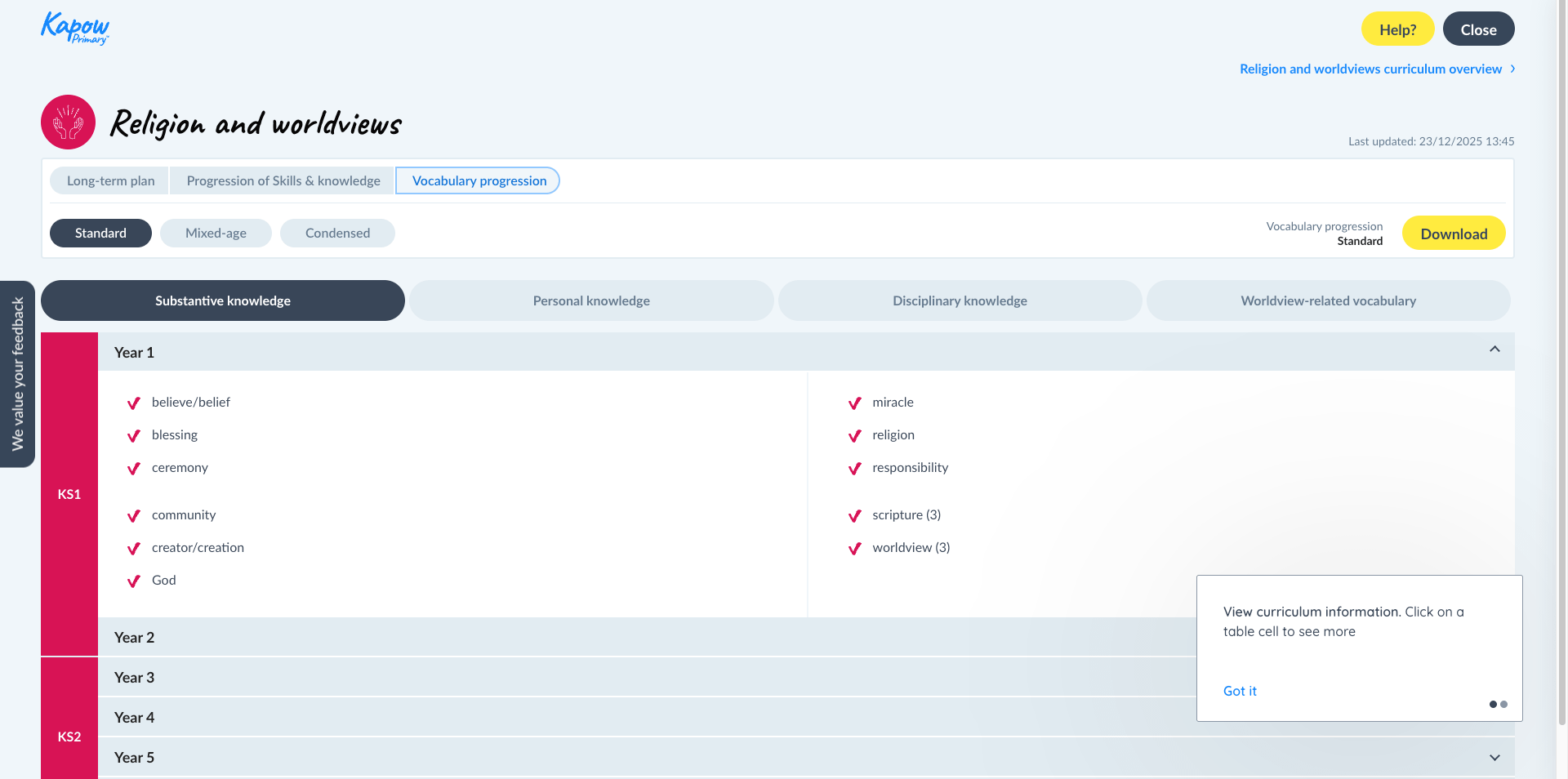
Task: Click the Religion and worldviews hands icon
Action: pos(69,122)
